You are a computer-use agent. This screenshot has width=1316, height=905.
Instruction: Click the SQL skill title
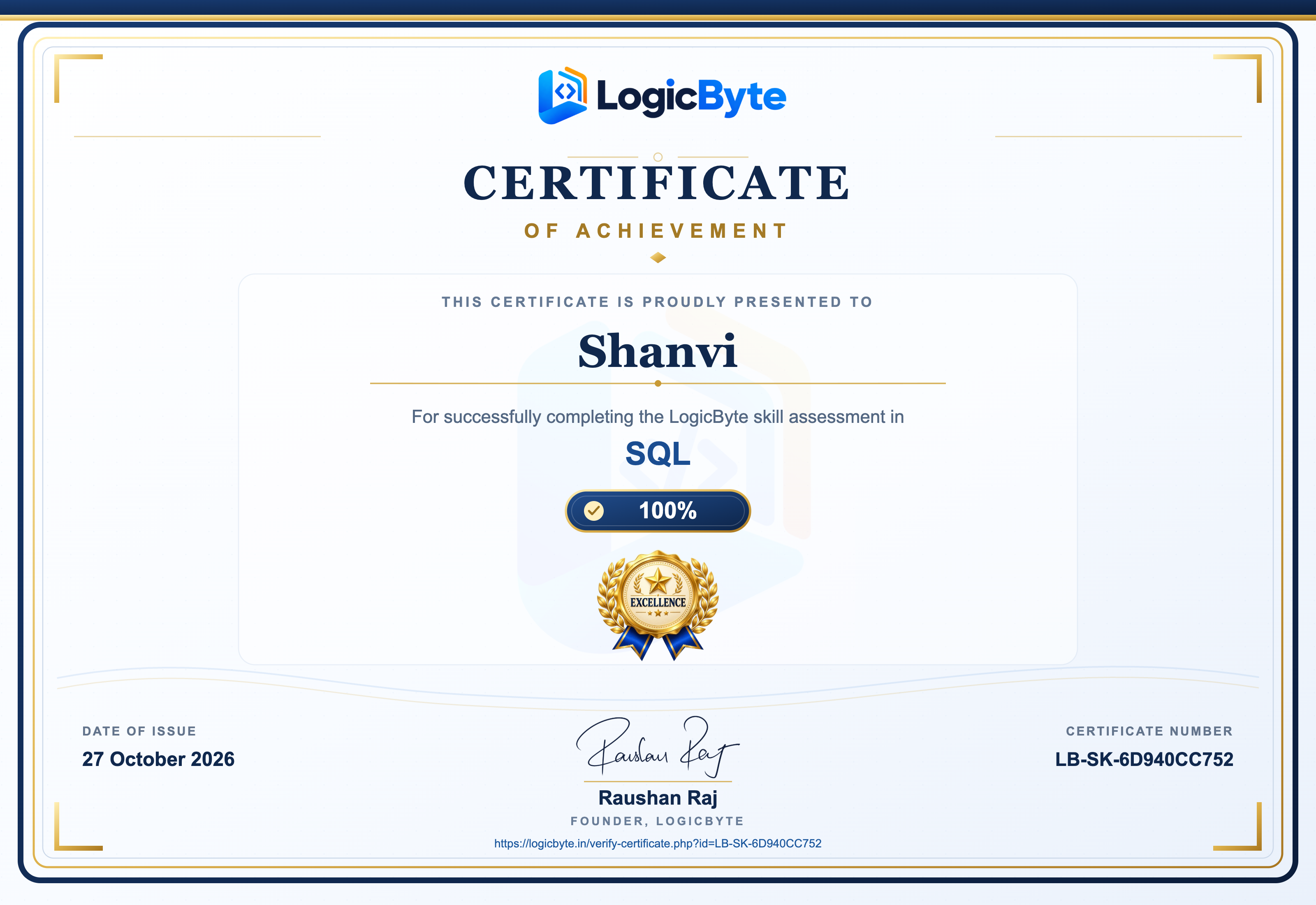click(658, 454)
